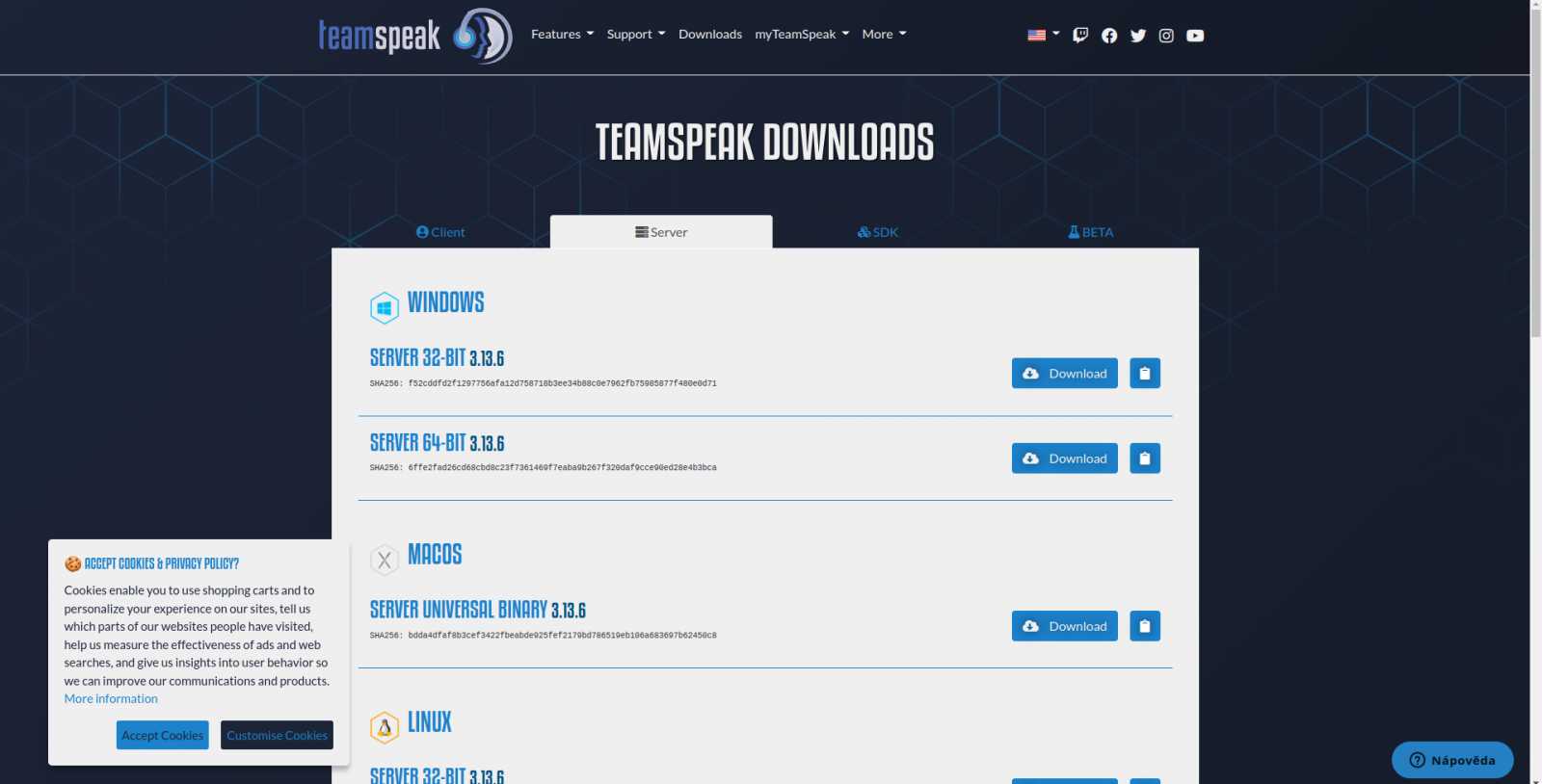The height and width of the screenshot is (784, 1542).
Task: Click the SERVER UNIVERSAL BINARY 3.13.6 title
Action: point(478,610)
